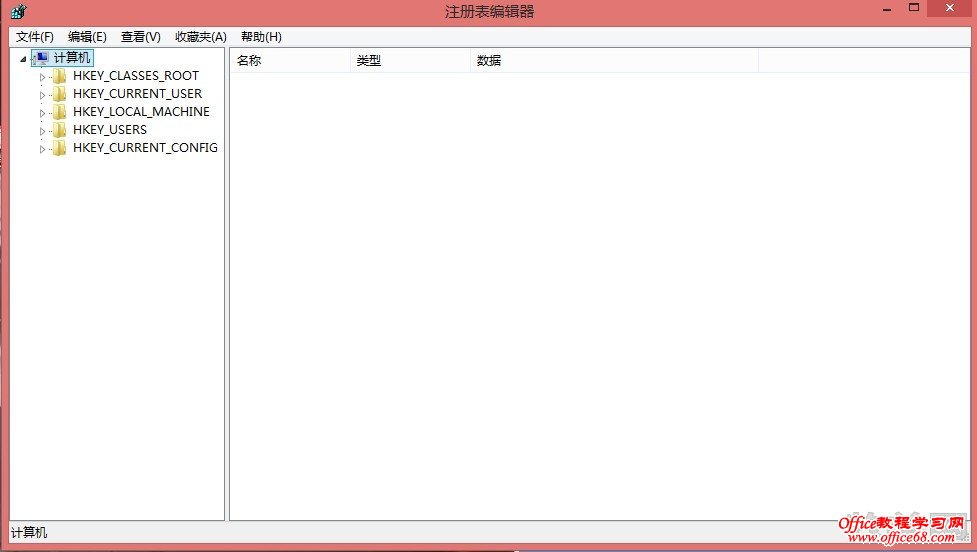Screen dimensions: 977x552
Task: Click the HKEY_USERS folder icon
Action: click(x=60, y=130)
